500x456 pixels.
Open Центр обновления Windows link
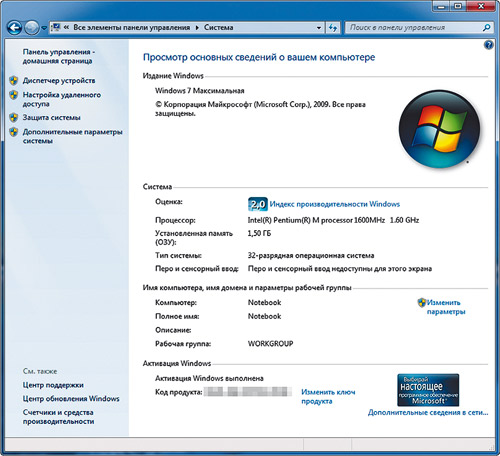point(71,399)
